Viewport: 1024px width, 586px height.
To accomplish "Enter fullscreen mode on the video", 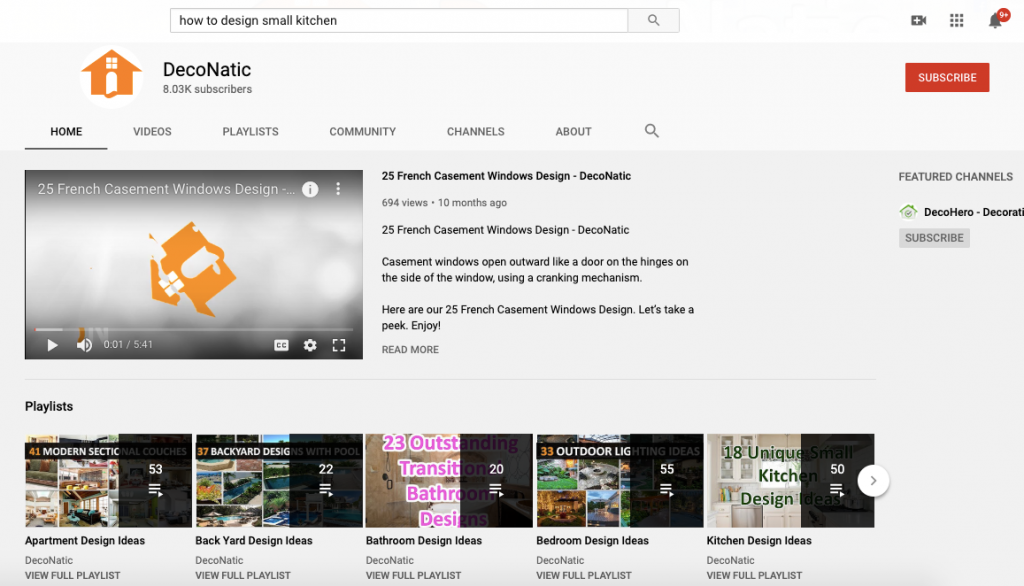I will coord(338,345).
